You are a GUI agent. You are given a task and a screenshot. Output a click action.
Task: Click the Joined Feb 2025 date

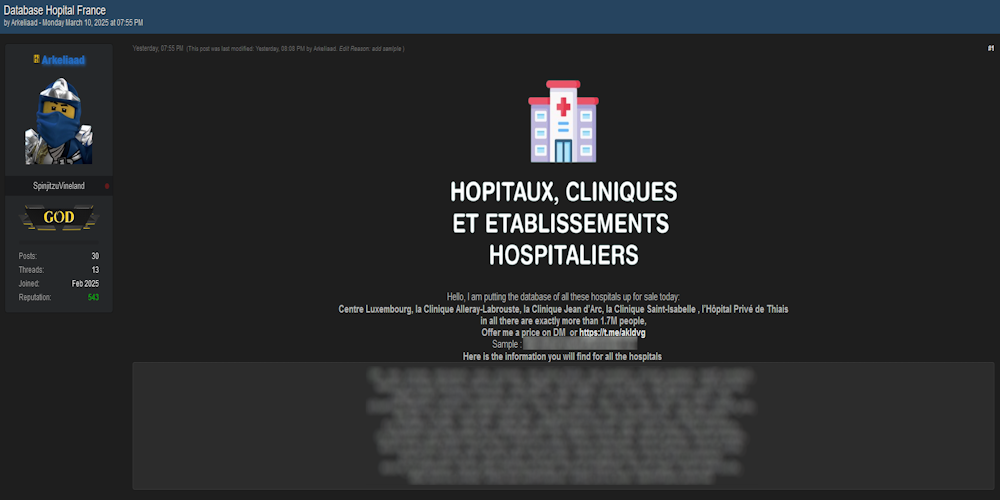click(85, 284)
